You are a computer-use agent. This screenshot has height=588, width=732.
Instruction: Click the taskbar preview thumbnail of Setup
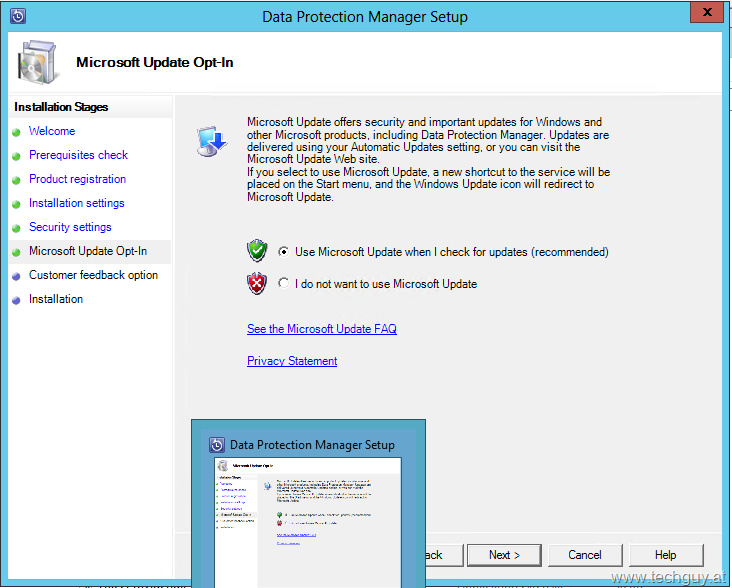click(308, 523)
